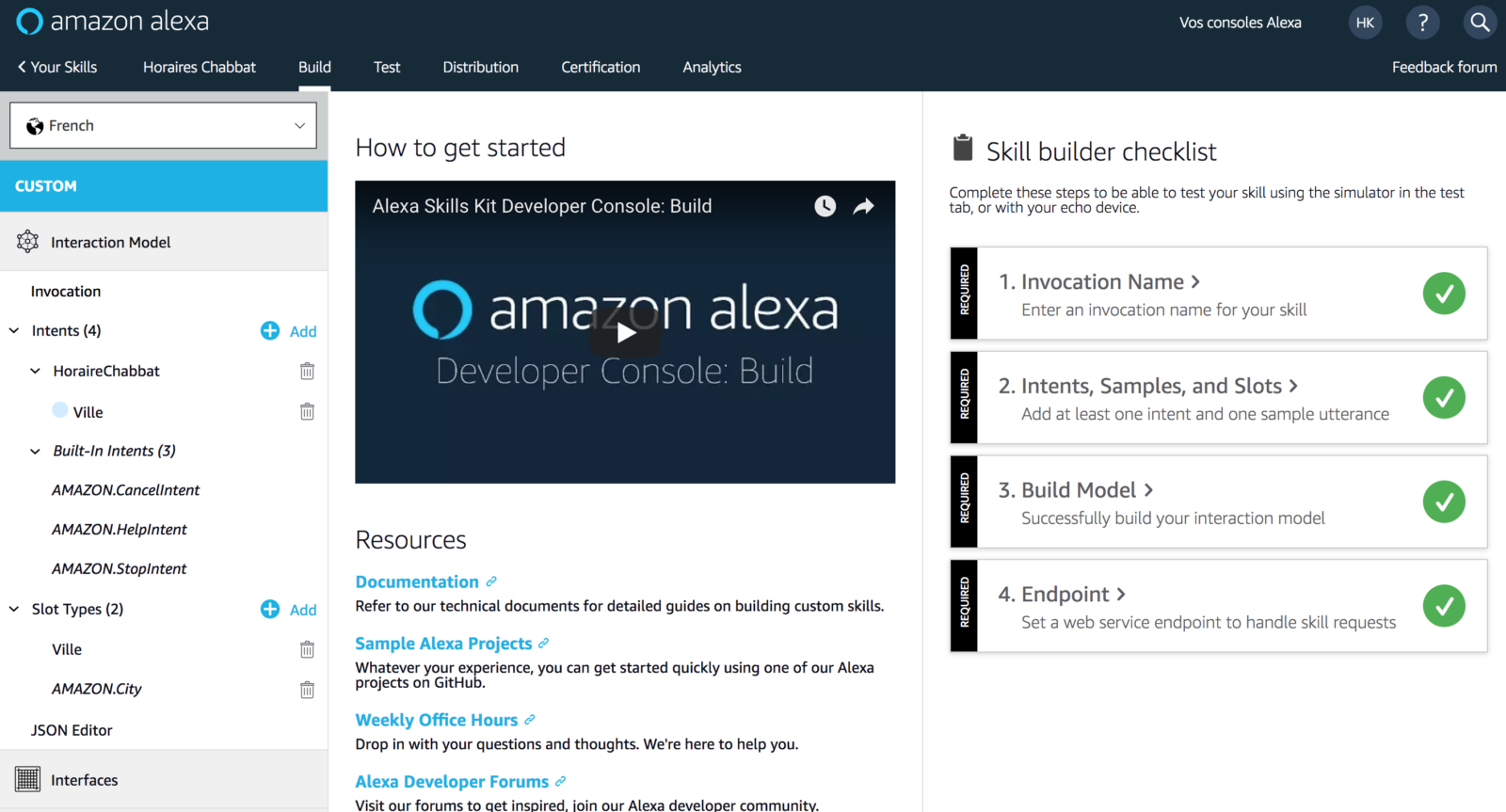1506x812 pixels.
Task: Open the JSON Editor
Action: pyautogui.click(x=72, y=730)
